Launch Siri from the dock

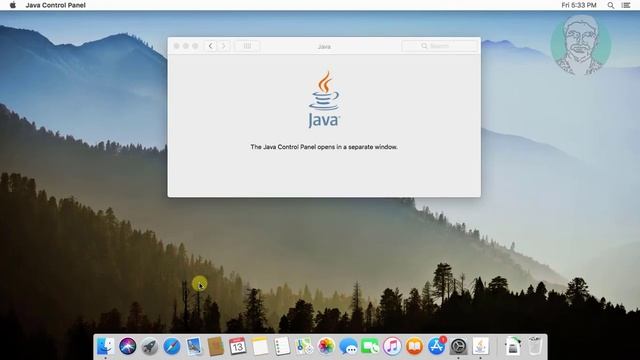click(128, 347)
